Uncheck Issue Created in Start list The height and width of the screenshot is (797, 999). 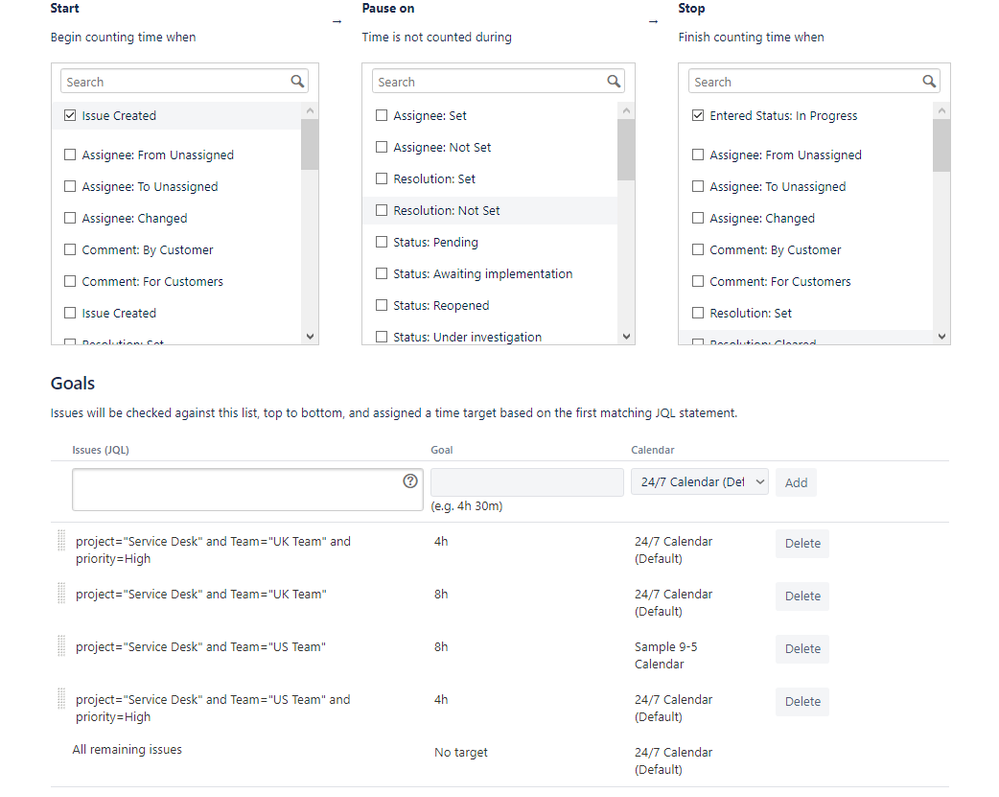coord(70,116)
